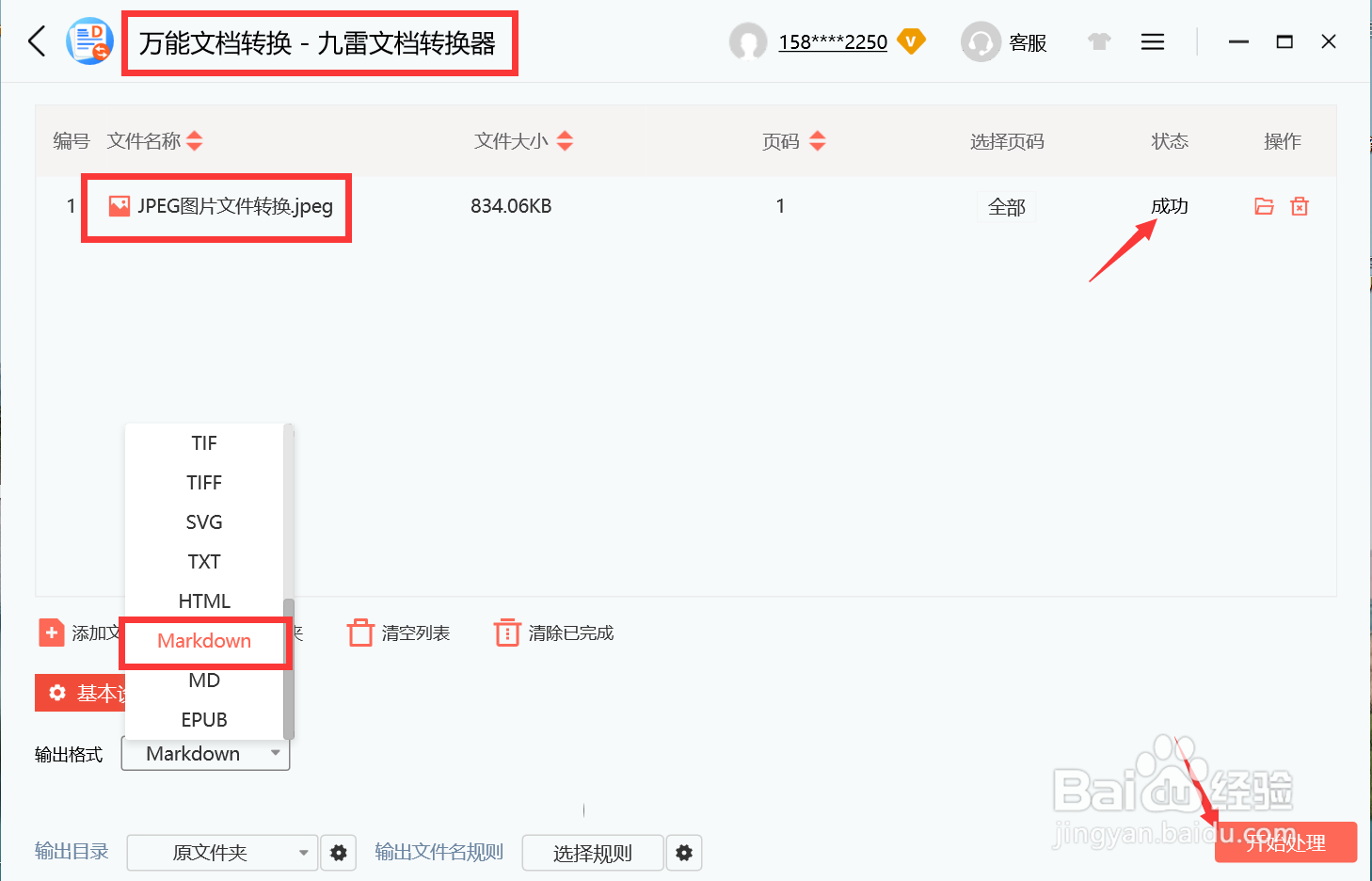Open output directory gear settings
Screen dimensions: 1372x881
pyautogui.click(x=339, y=853)
